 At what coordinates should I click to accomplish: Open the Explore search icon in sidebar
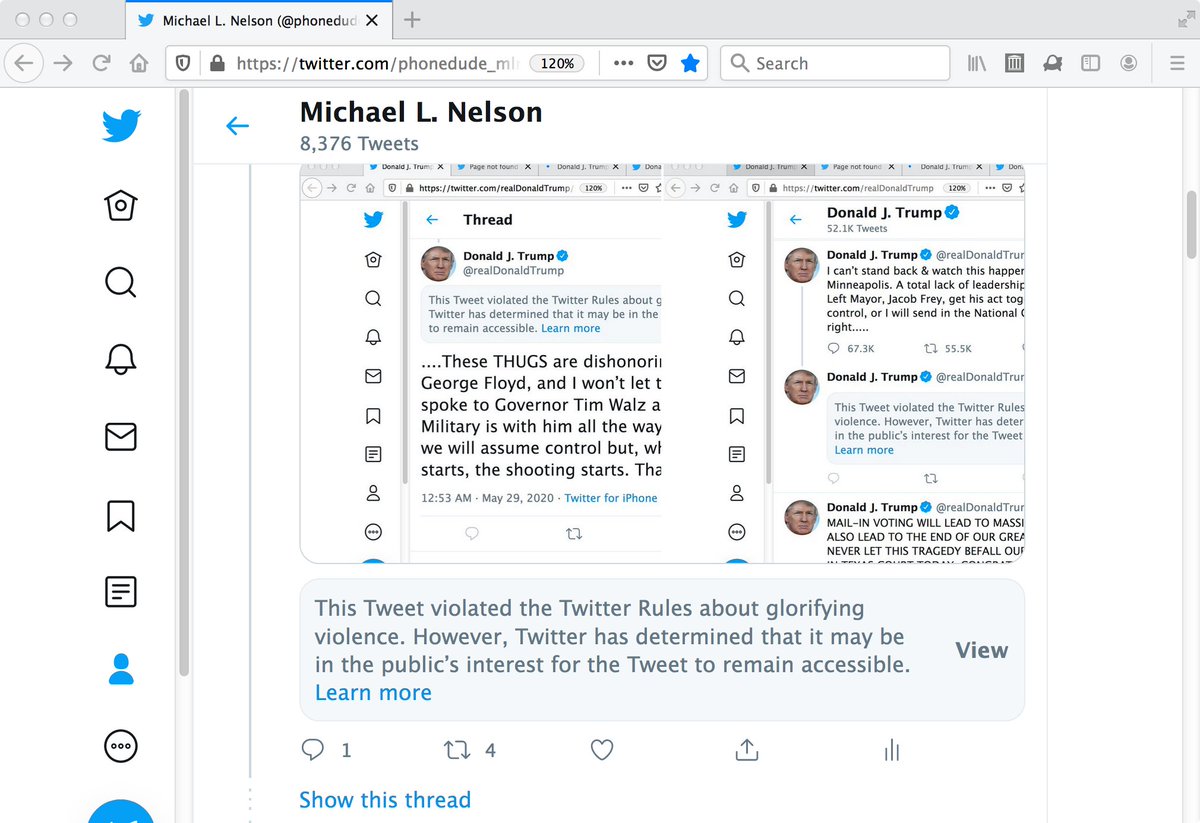[120, 281]
